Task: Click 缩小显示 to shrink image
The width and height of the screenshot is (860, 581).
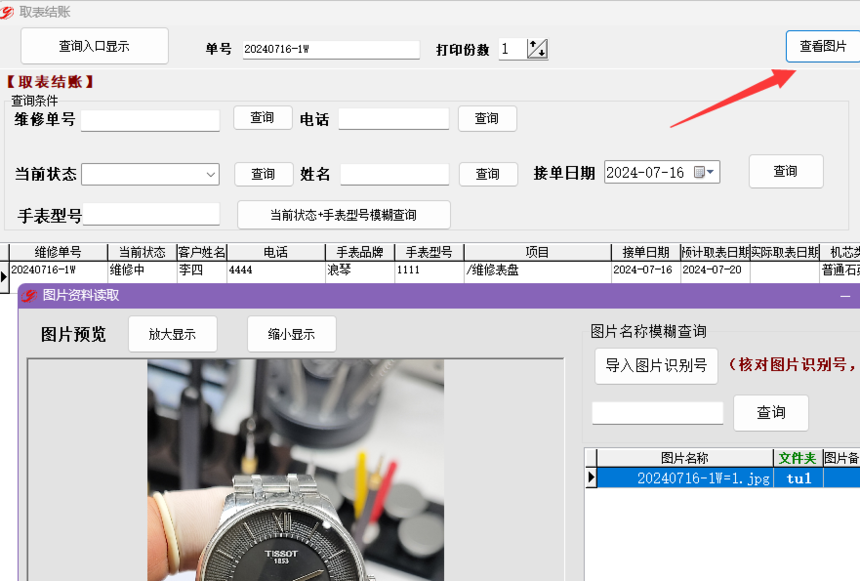Action: click(x=292, y=334)
